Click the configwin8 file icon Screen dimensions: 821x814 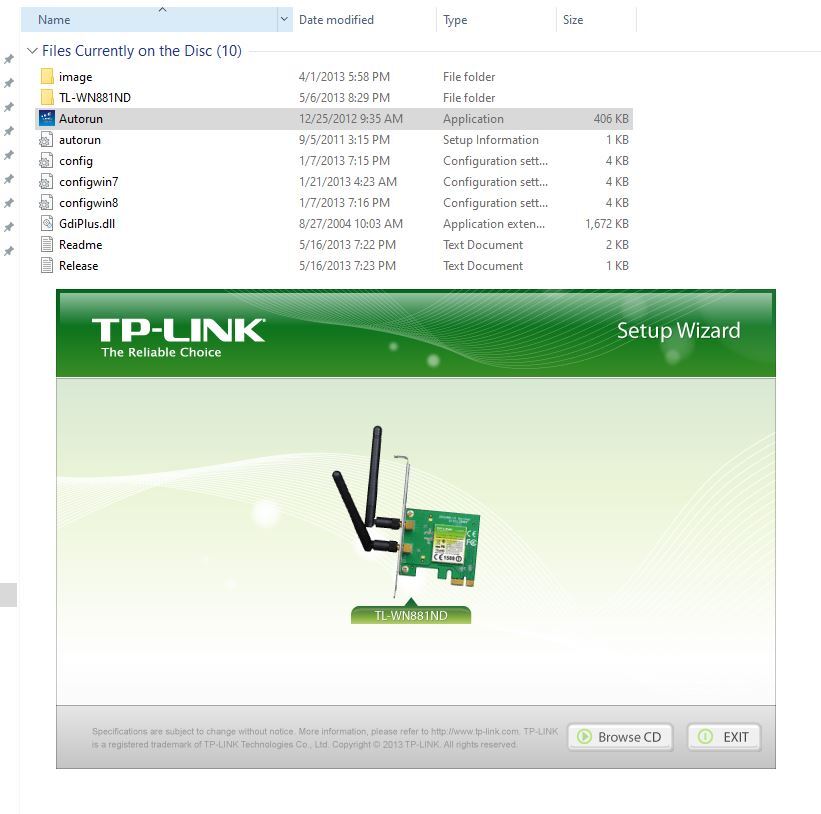coord(46,203)
